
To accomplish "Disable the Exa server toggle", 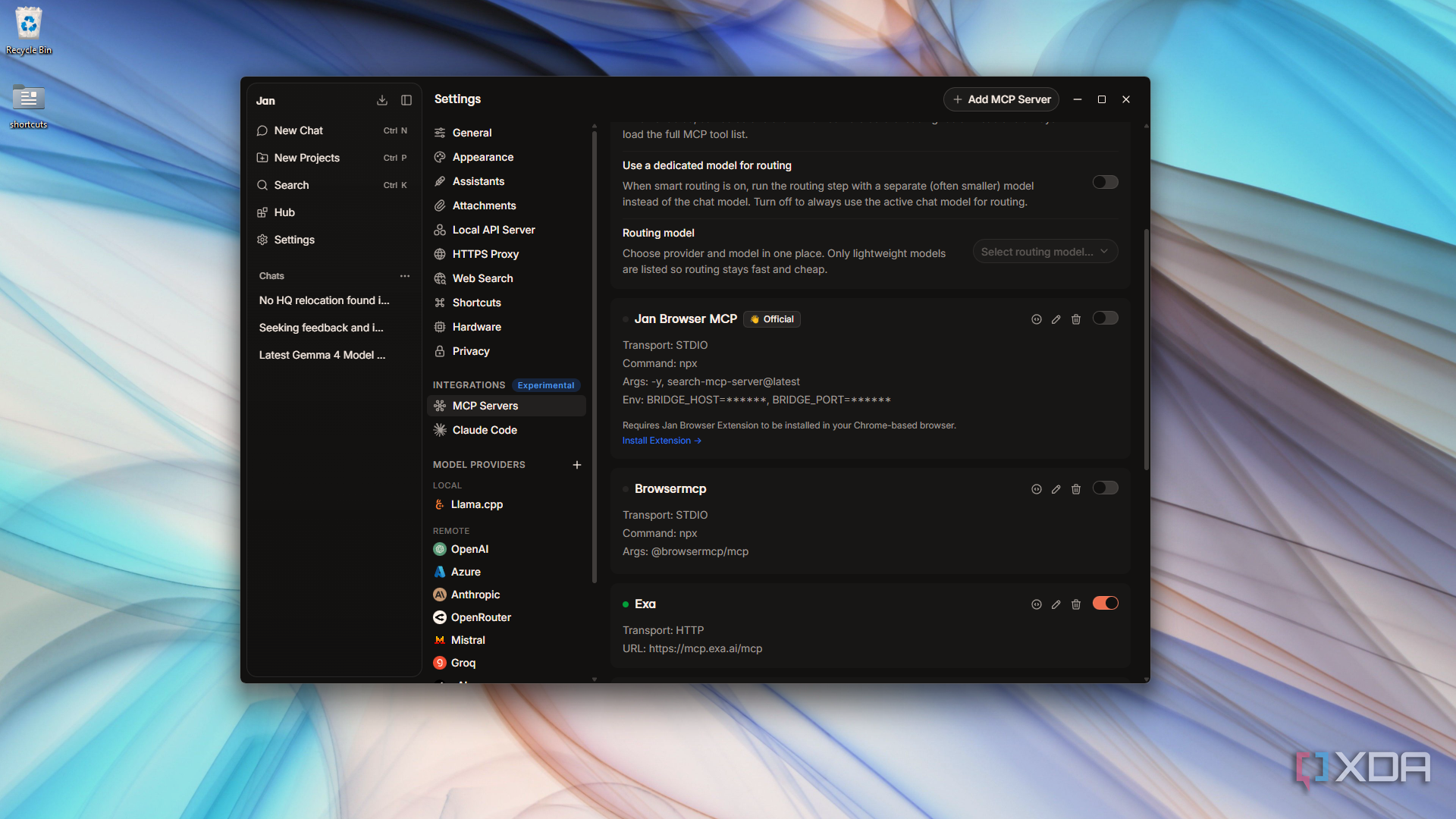I will (1106, 603).
